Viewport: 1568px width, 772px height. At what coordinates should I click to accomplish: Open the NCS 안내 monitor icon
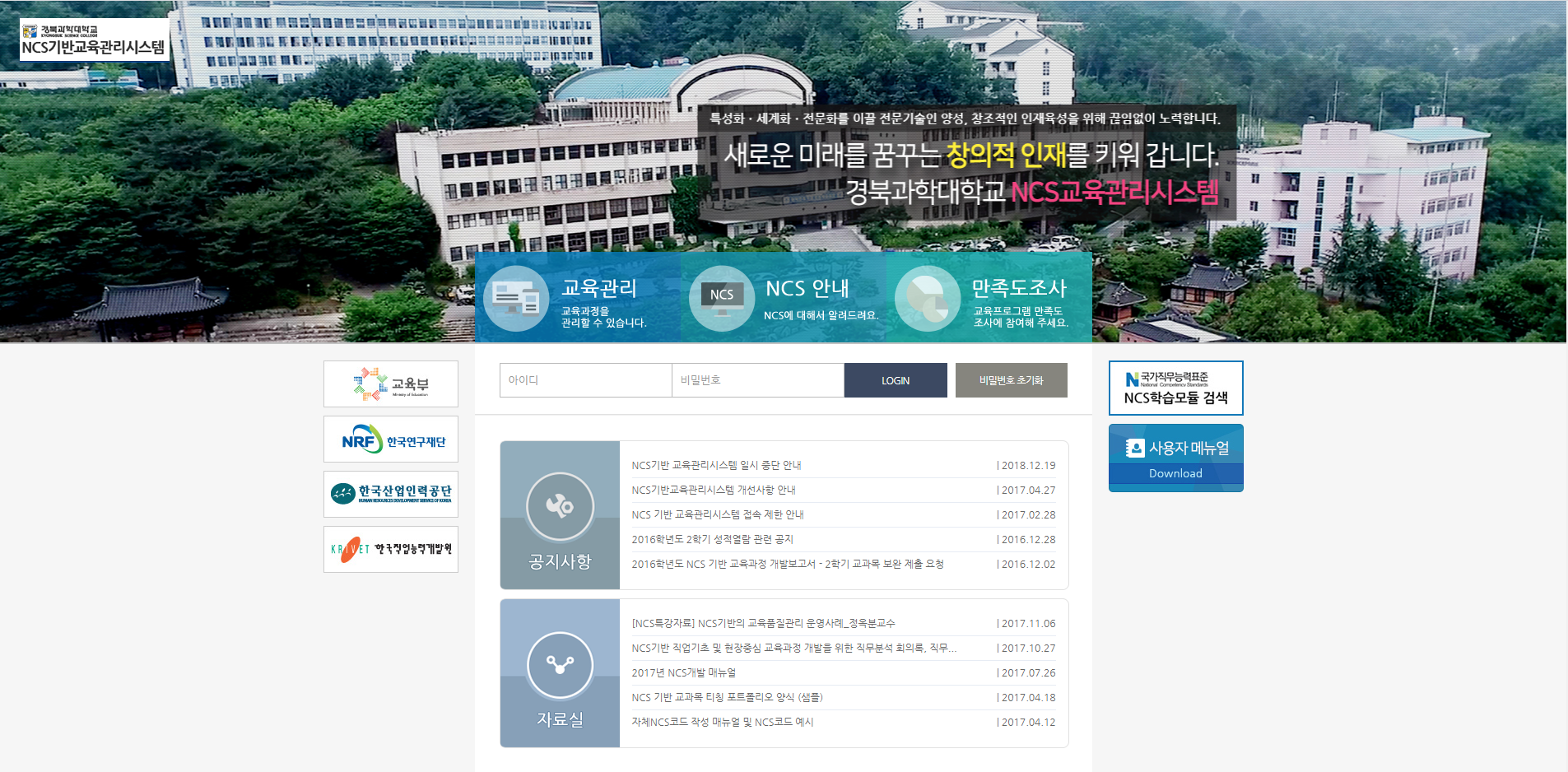coord(722,298)
